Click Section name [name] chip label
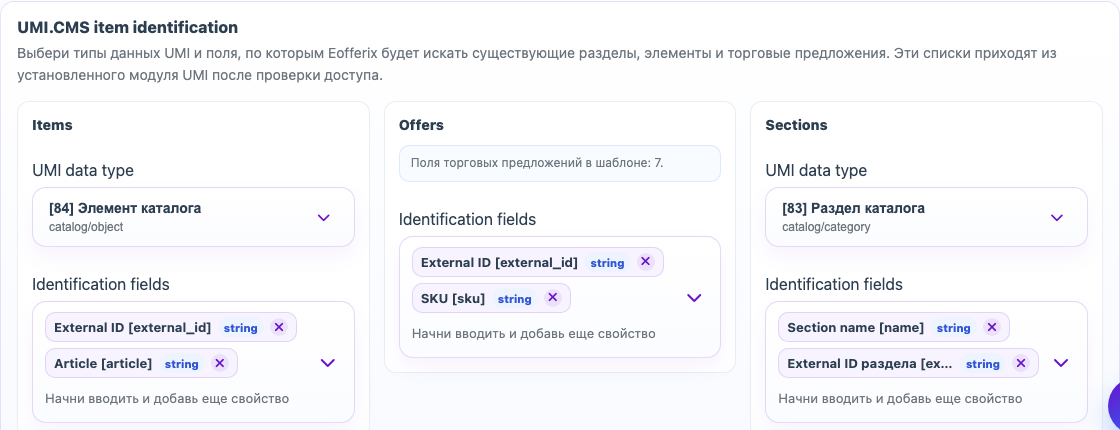 tap(855, 327)
